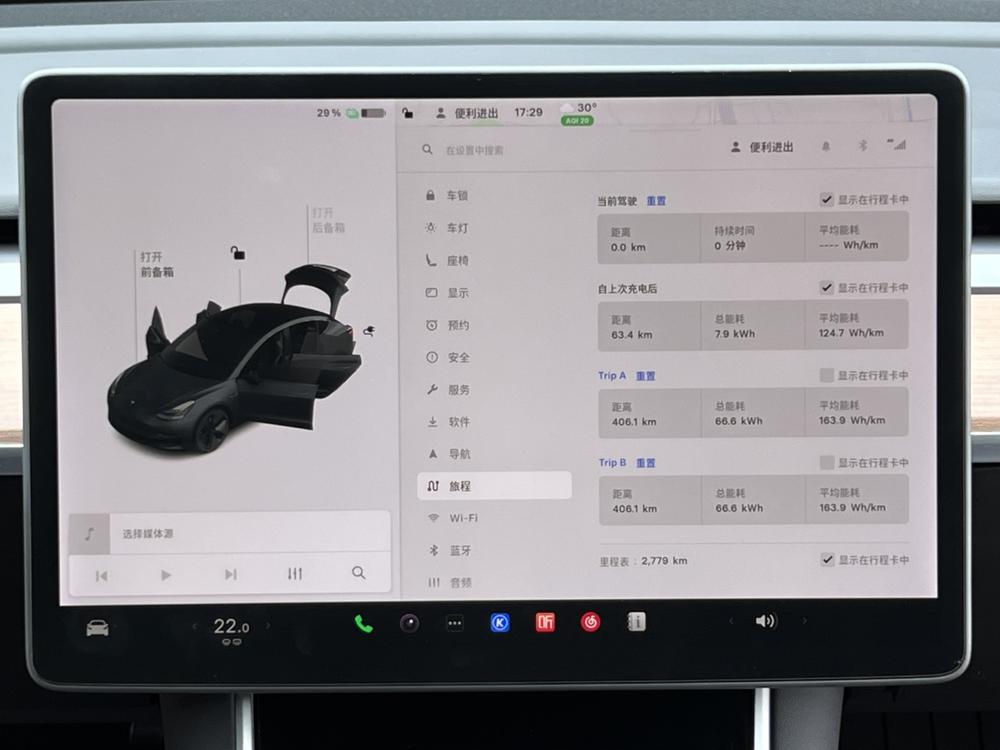Open 便利进出 driver profile in settings header
This screenshot has width=1000, height=750.
[x=762, y=147]
